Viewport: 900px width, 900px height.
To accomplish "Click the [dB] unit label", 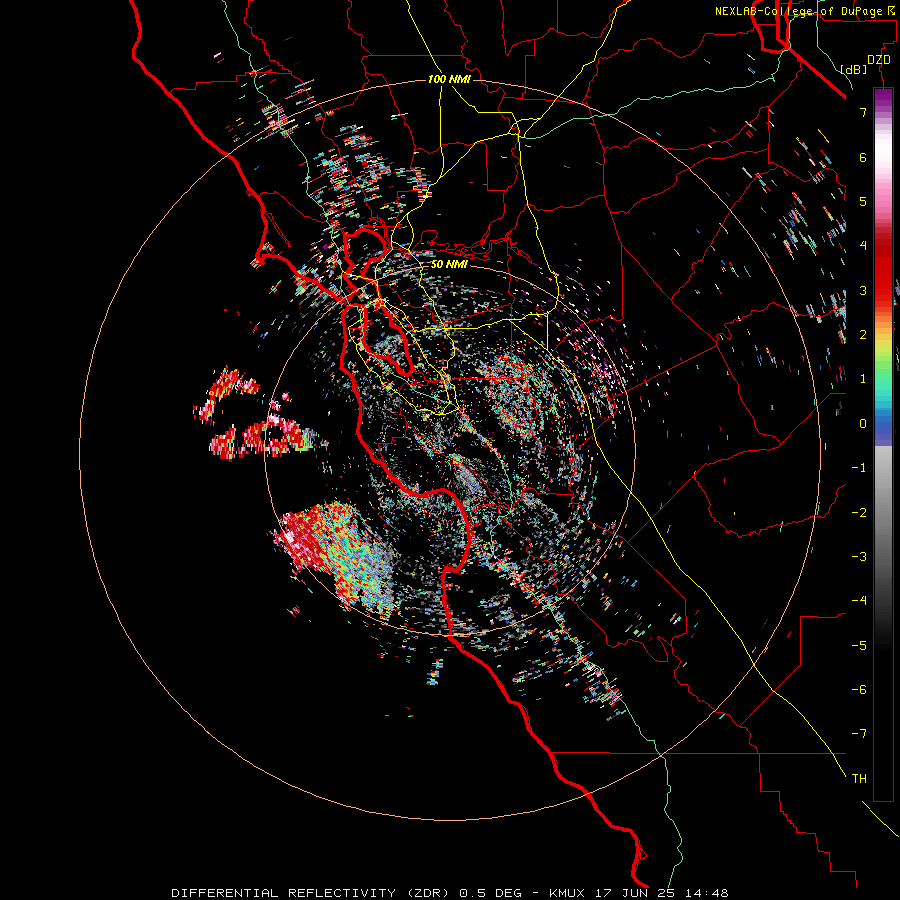I will [853, 69].
